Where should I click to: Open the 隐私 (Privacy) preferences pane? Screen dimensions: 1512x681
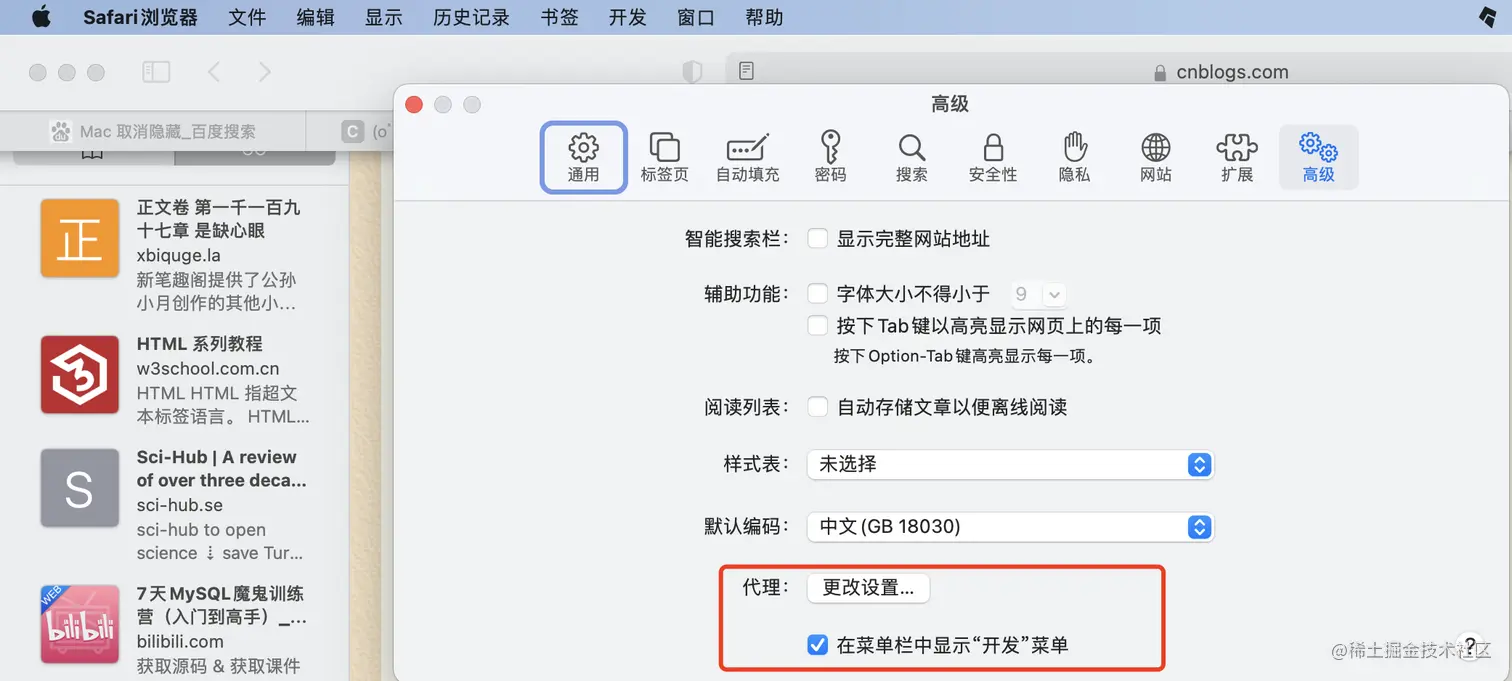tap(1074, 157)
